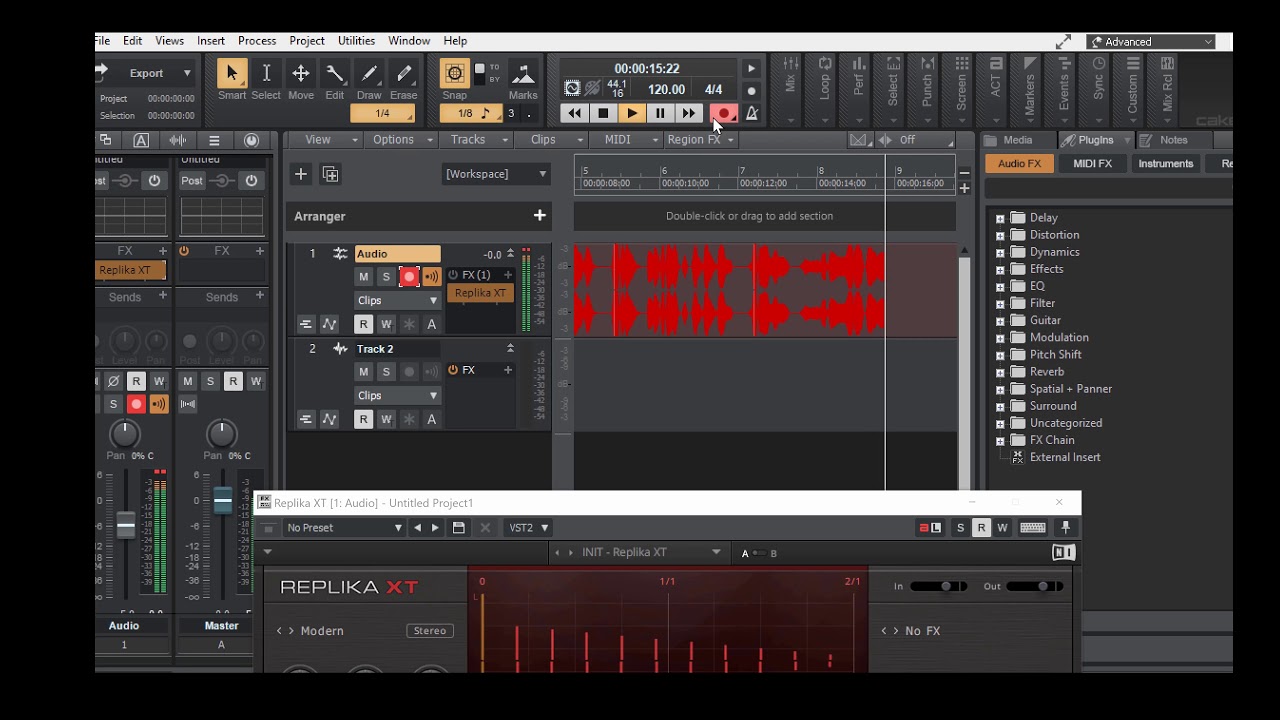The image size is (1280, 720).
Task: Open Clips dropdown on Track 2
Action: point(397,395)
